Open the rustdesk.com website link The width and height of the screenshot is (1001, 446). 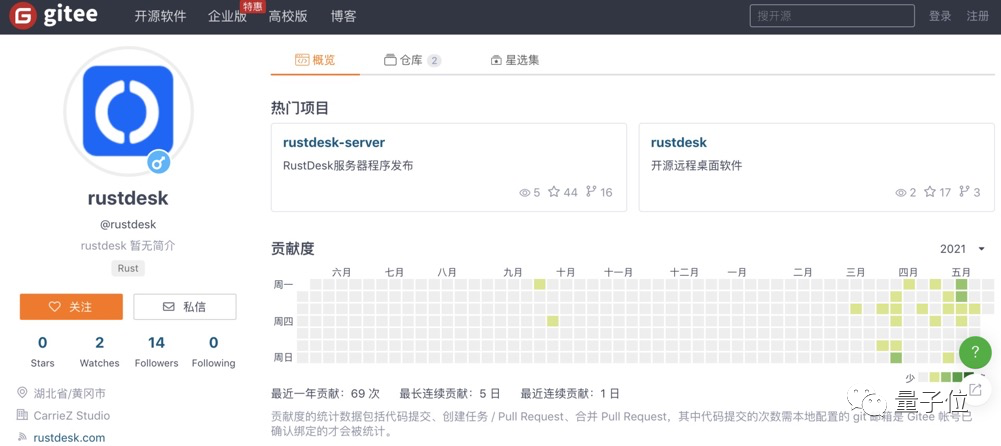pos(69,438)
